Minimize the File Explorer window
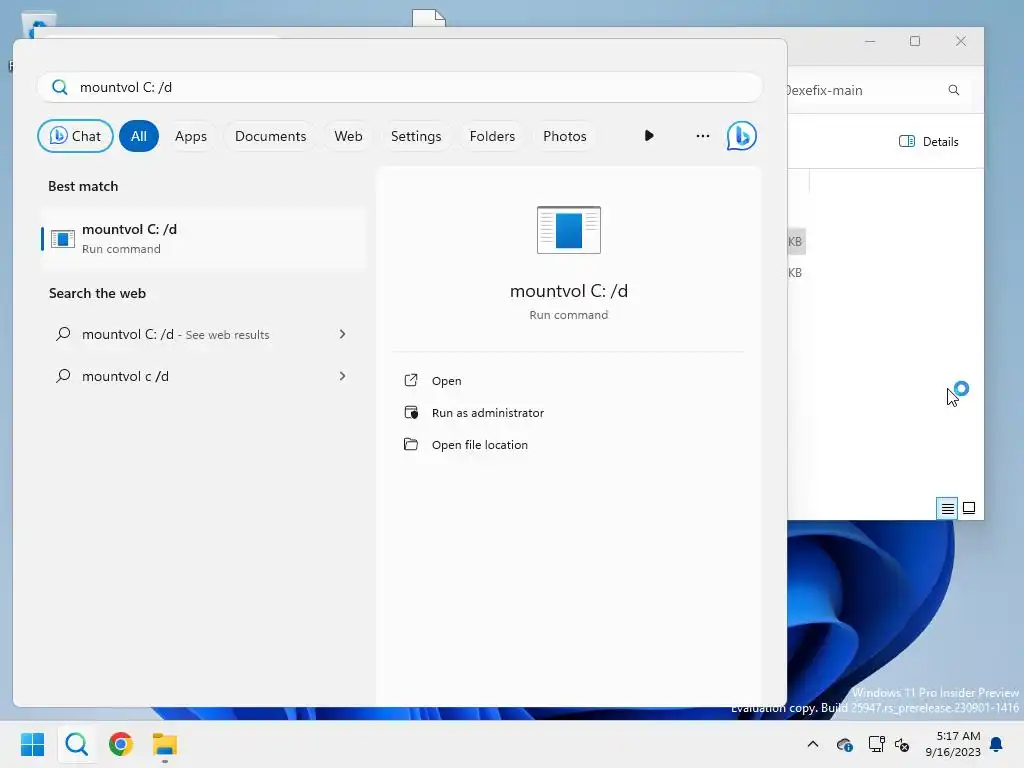Screen dimensions: 1024x768 870,41
